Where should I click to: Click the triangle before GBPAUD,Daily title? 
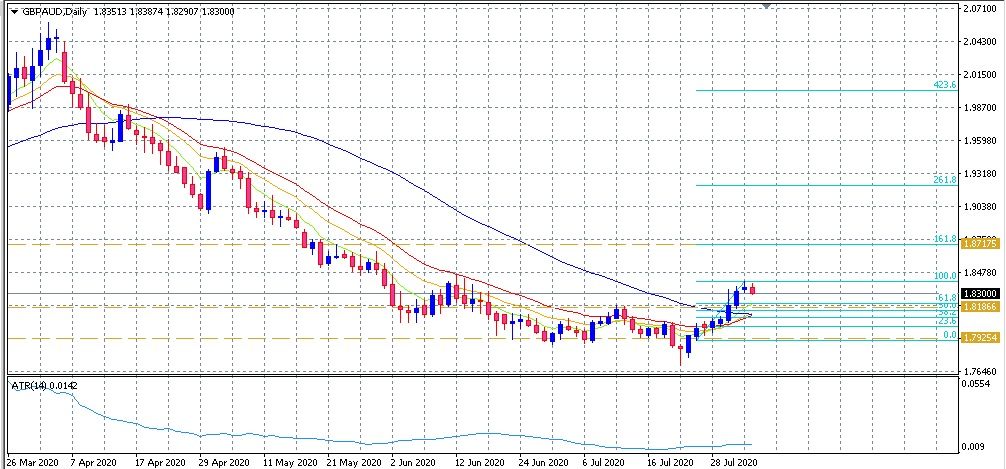(15, 11)
